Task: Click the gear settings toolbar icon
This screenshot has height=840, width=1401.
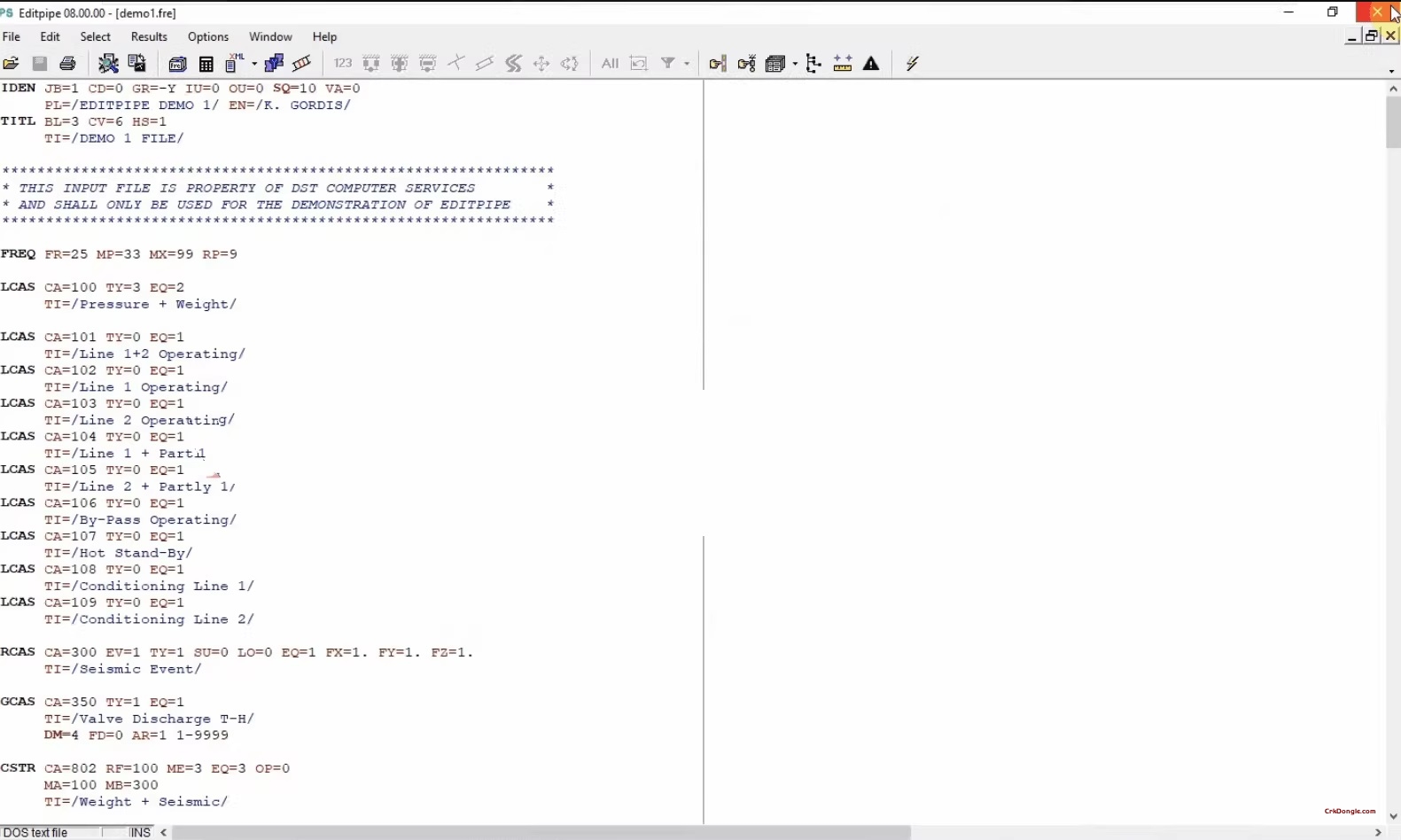Action: click(x=108, y=63)
